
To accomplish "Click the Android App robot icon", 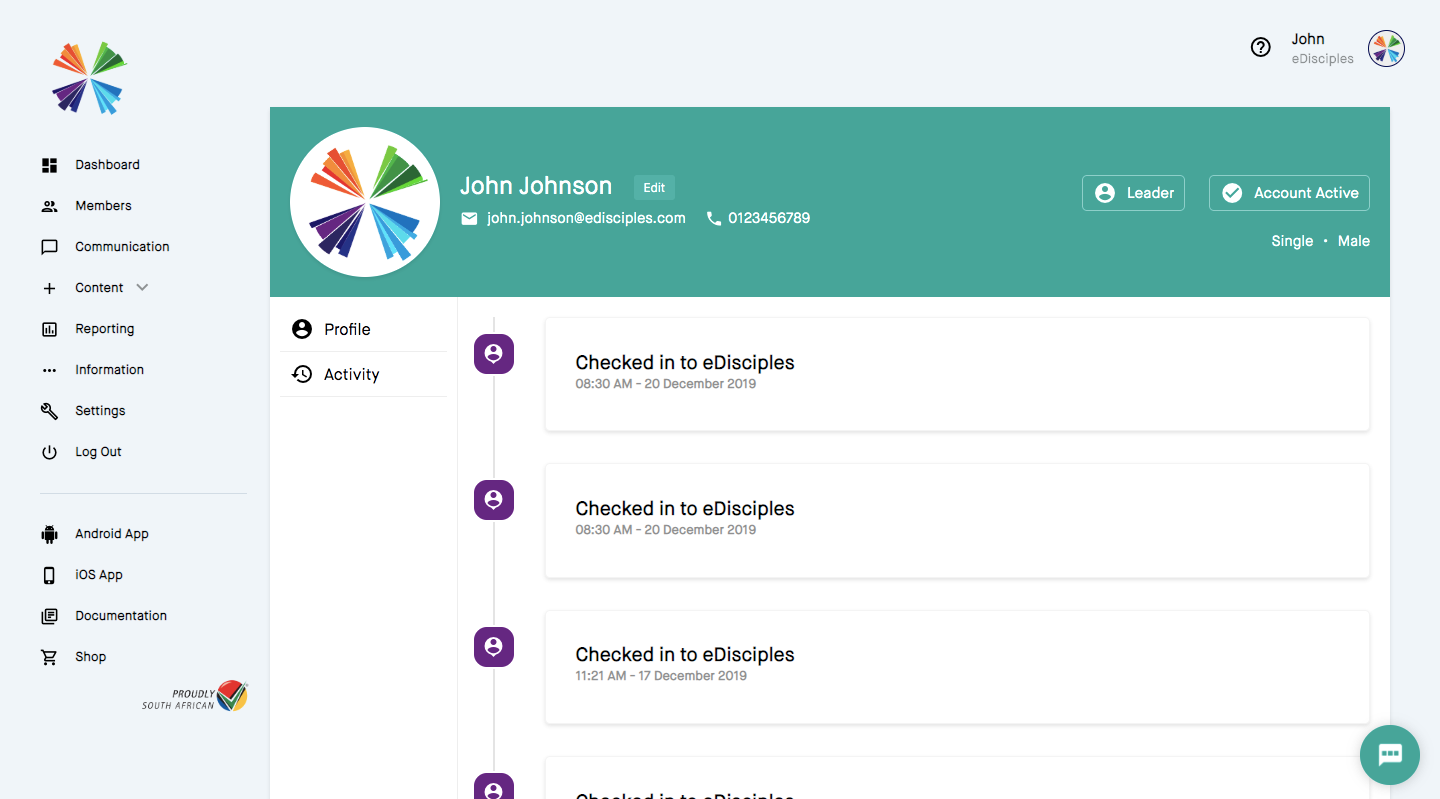I will (x=49, y=533).
